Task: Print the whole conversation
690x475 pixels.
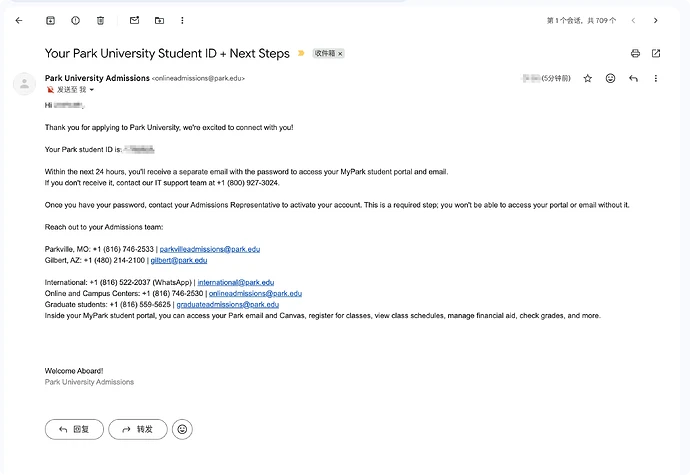Action: [635, 53]
